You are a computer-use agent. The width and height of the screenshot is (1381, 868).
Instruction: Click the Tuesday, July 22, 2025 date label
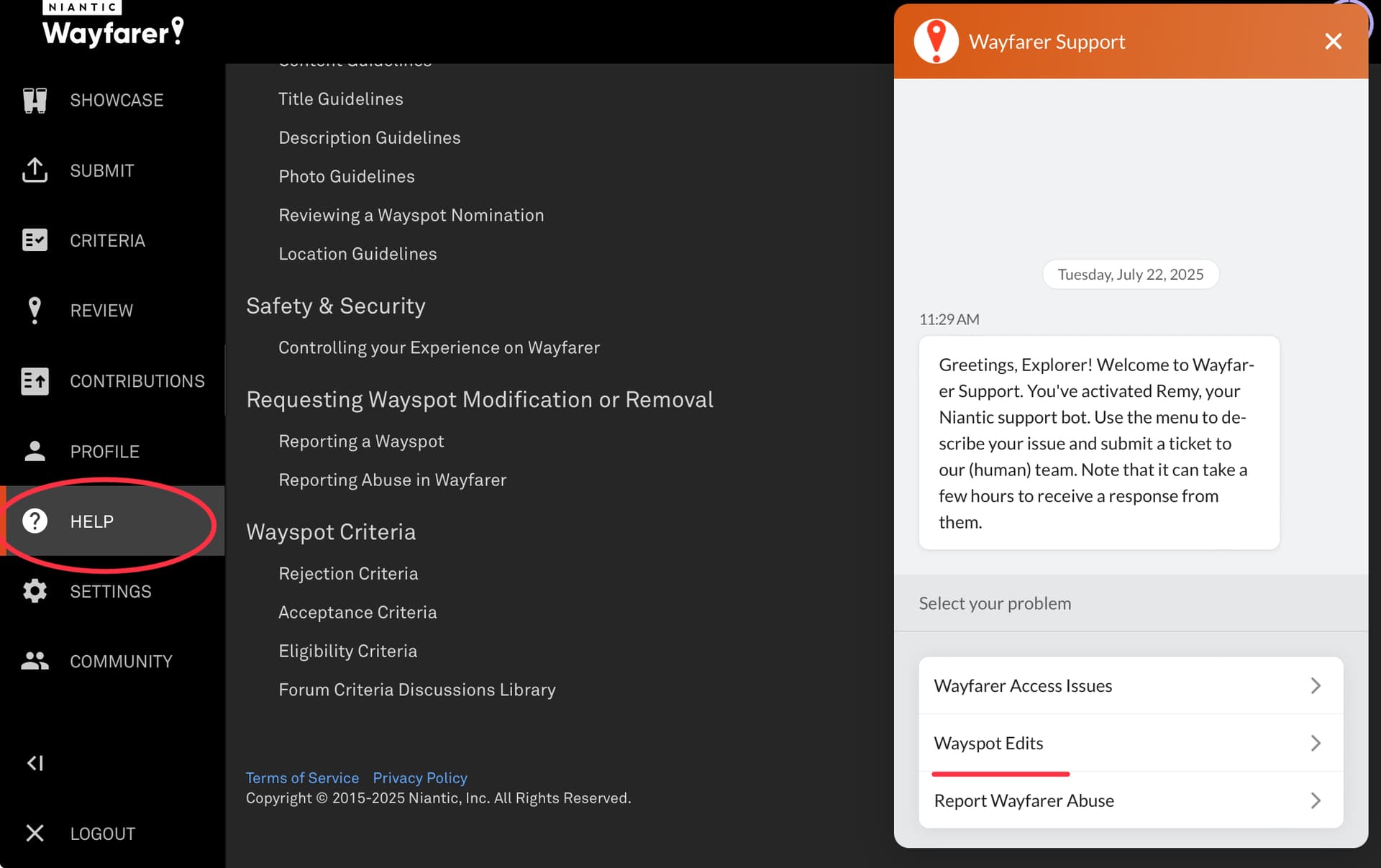[1131, 274]
